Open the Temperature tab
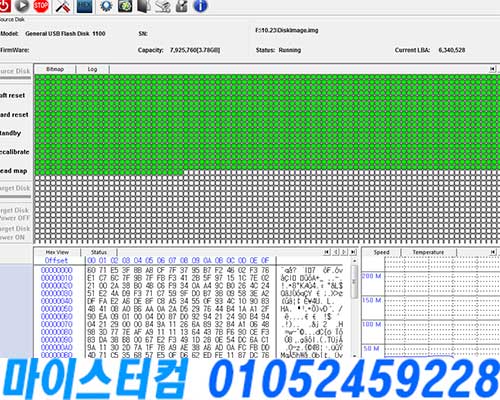The image size is (500, 400). coord(428,252)
